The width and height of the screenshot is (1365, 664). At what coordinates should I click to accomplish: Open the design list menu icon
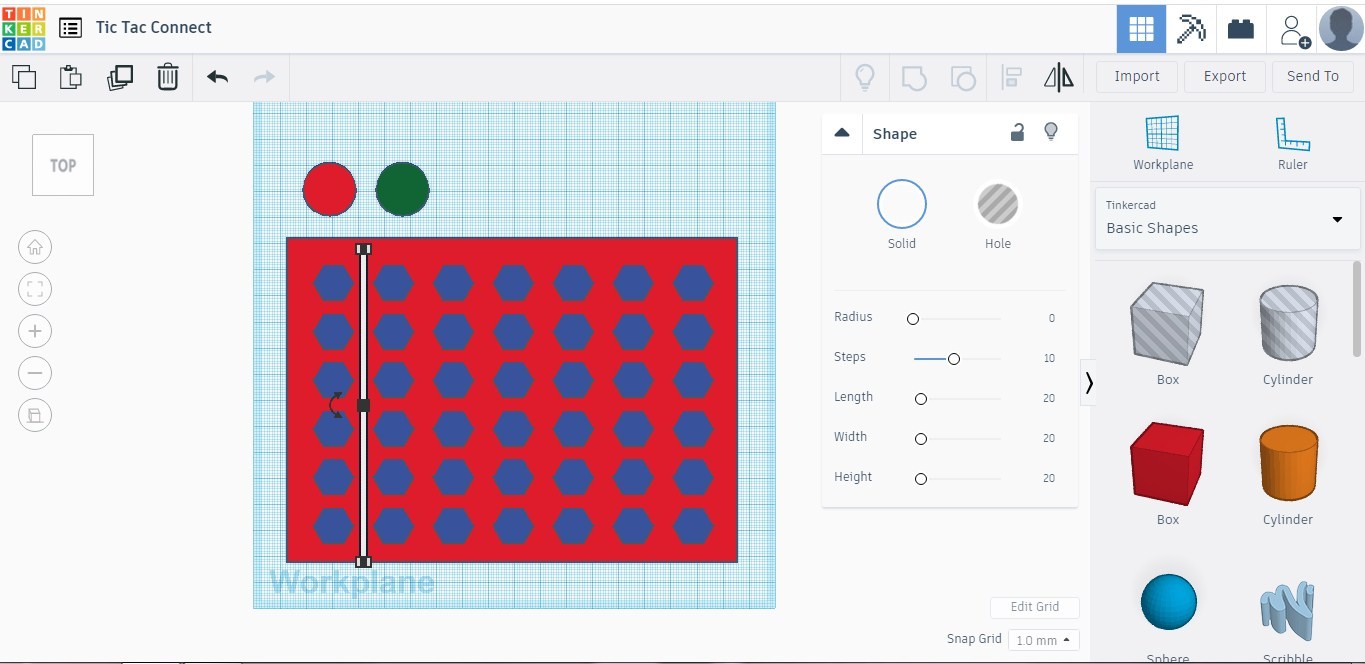click(70, 28)
